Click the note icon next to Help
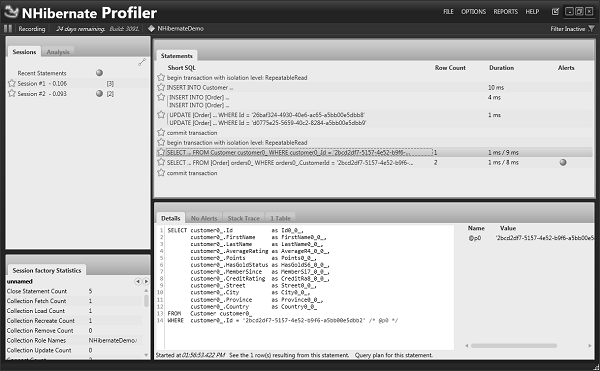 (555, 11)
